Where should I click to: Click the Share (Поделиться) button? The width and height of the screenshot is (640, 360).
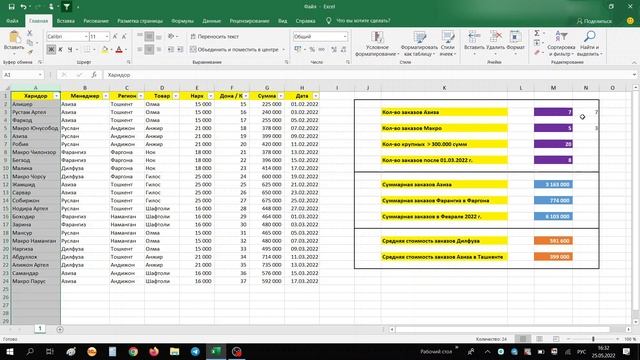(594, 21)
